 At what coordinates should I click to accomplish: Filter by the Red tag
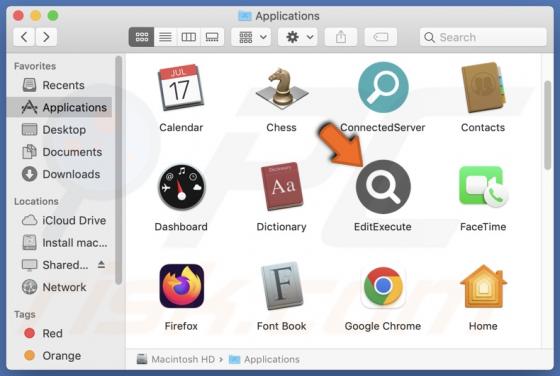pyautogui.click(x=59, y=334)
